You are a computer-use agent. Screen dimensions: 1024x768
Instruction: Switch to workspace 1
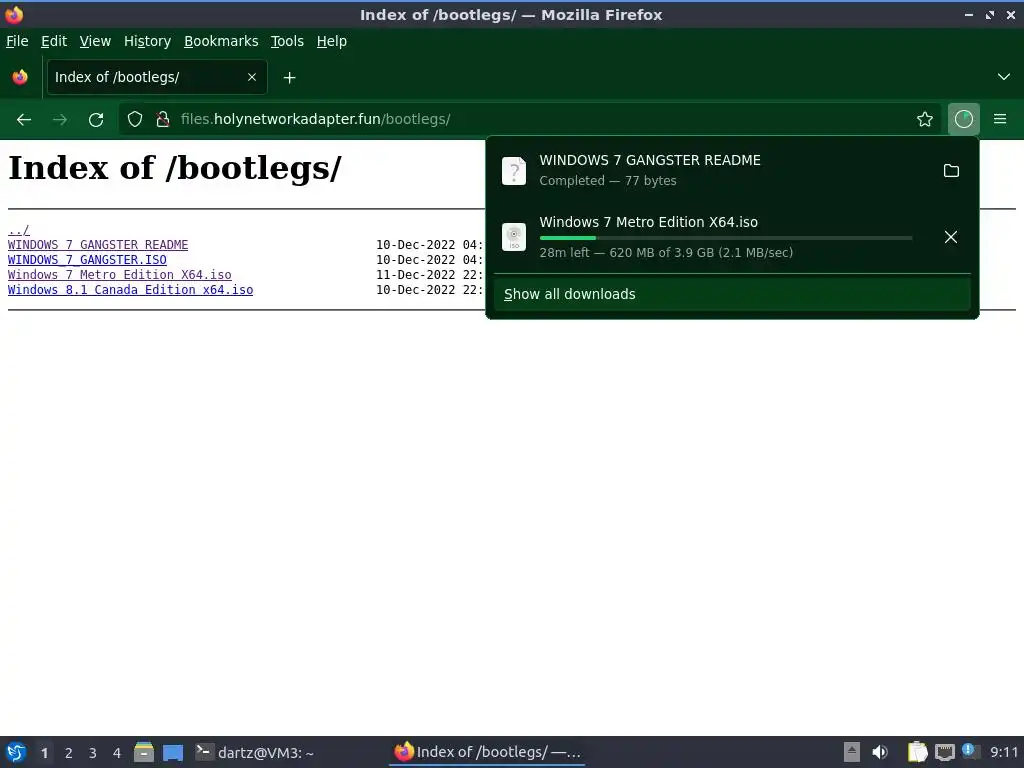[x=44, y=753]
